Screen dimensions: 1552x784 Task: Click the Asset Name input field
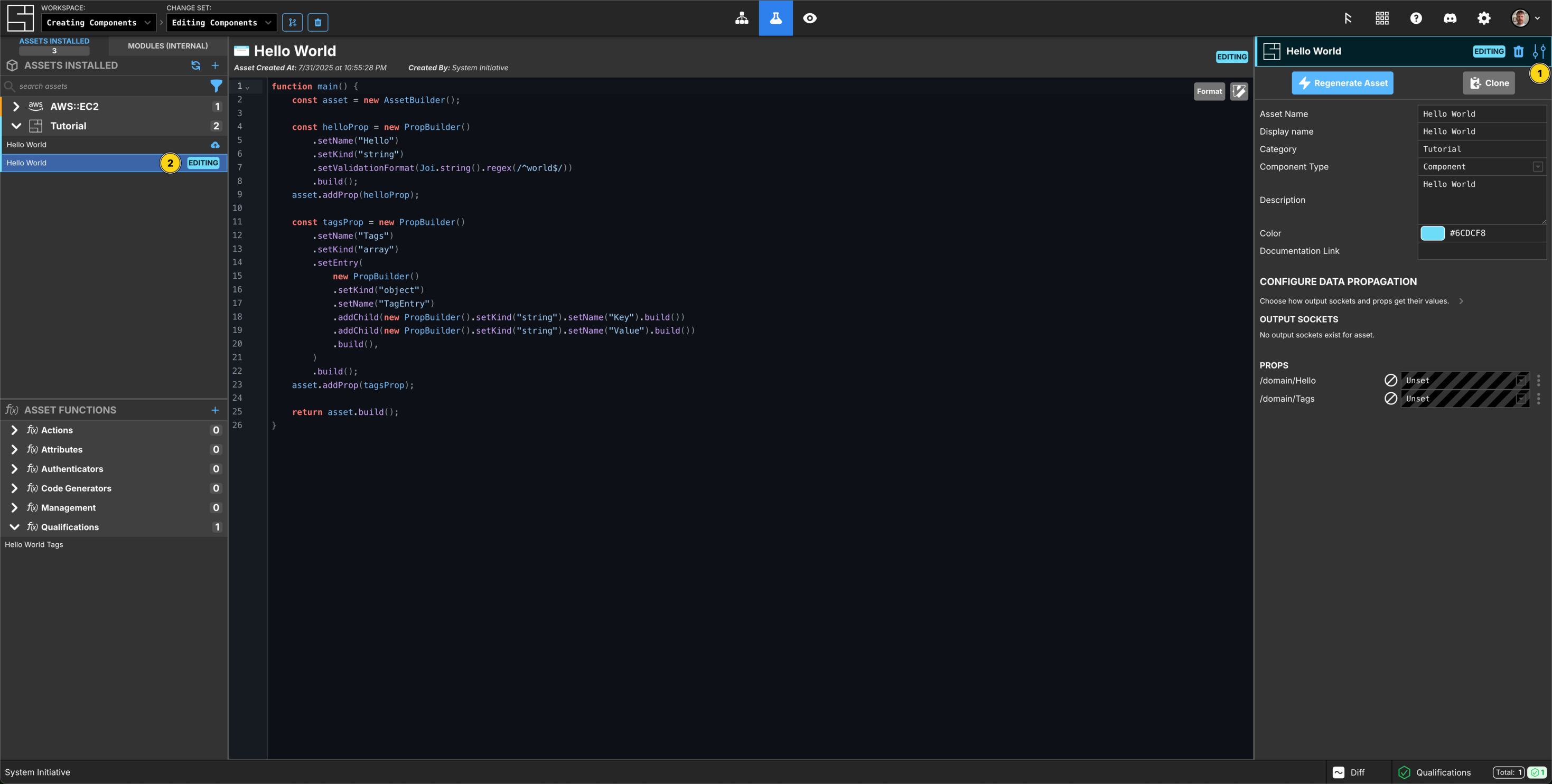[x=1482, y=114]
